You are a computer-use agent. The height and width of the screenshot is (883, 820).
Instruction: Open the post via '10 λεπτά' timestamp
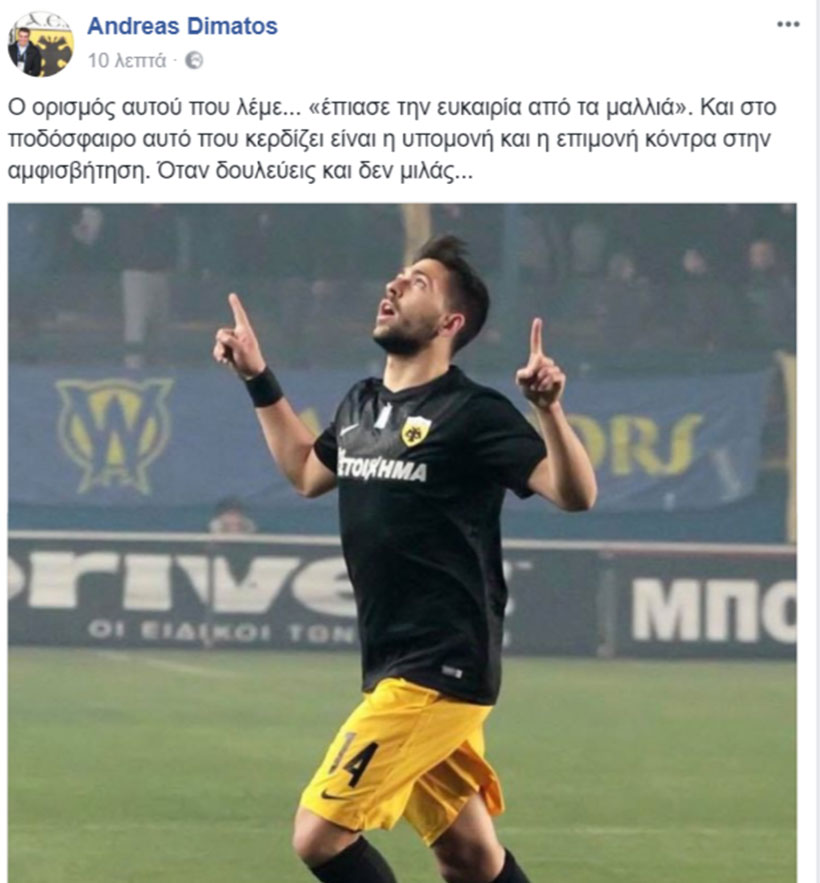pos(127,60)
